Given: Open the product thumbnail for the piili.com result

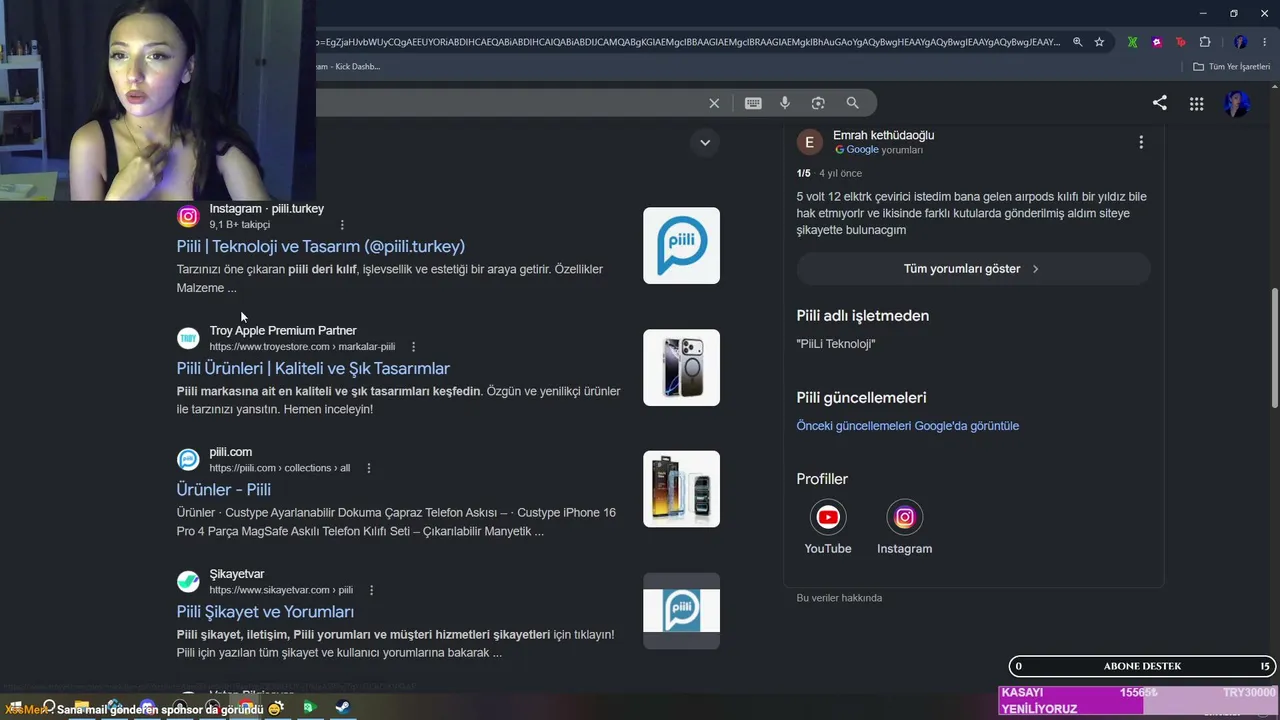Looking at the screenshot, I should (681, 489).
